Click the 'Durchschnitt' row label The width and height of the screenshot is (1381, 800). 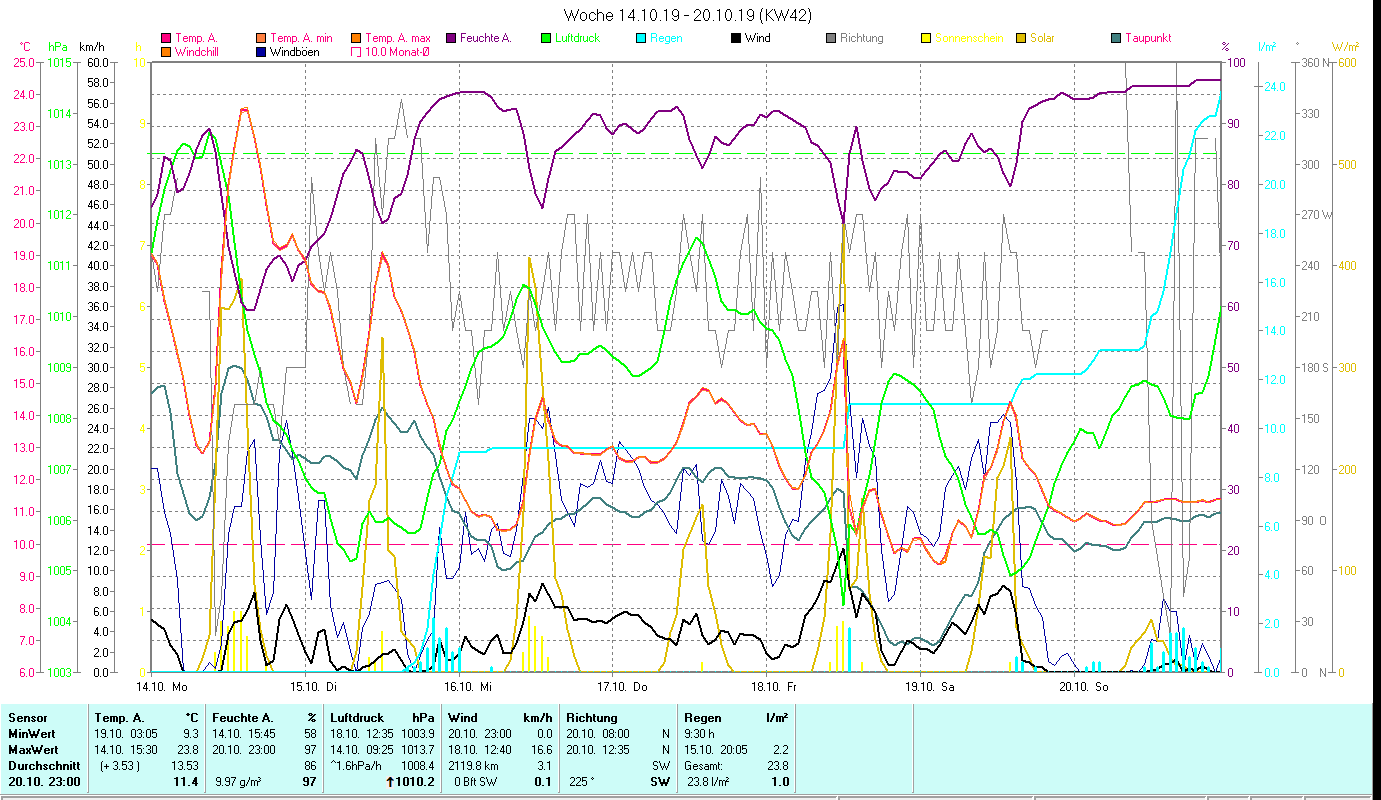[42, 765]
